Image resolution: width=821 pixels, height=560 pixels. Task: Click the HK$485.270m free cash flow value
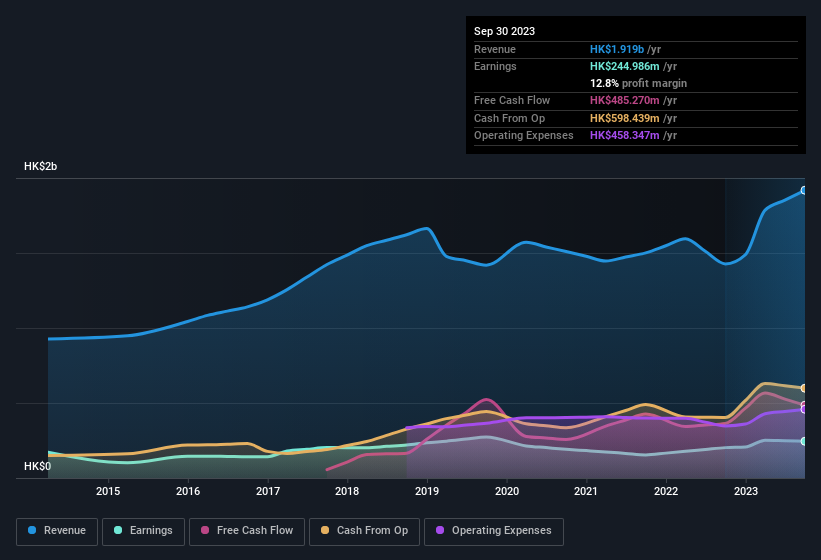625,100
